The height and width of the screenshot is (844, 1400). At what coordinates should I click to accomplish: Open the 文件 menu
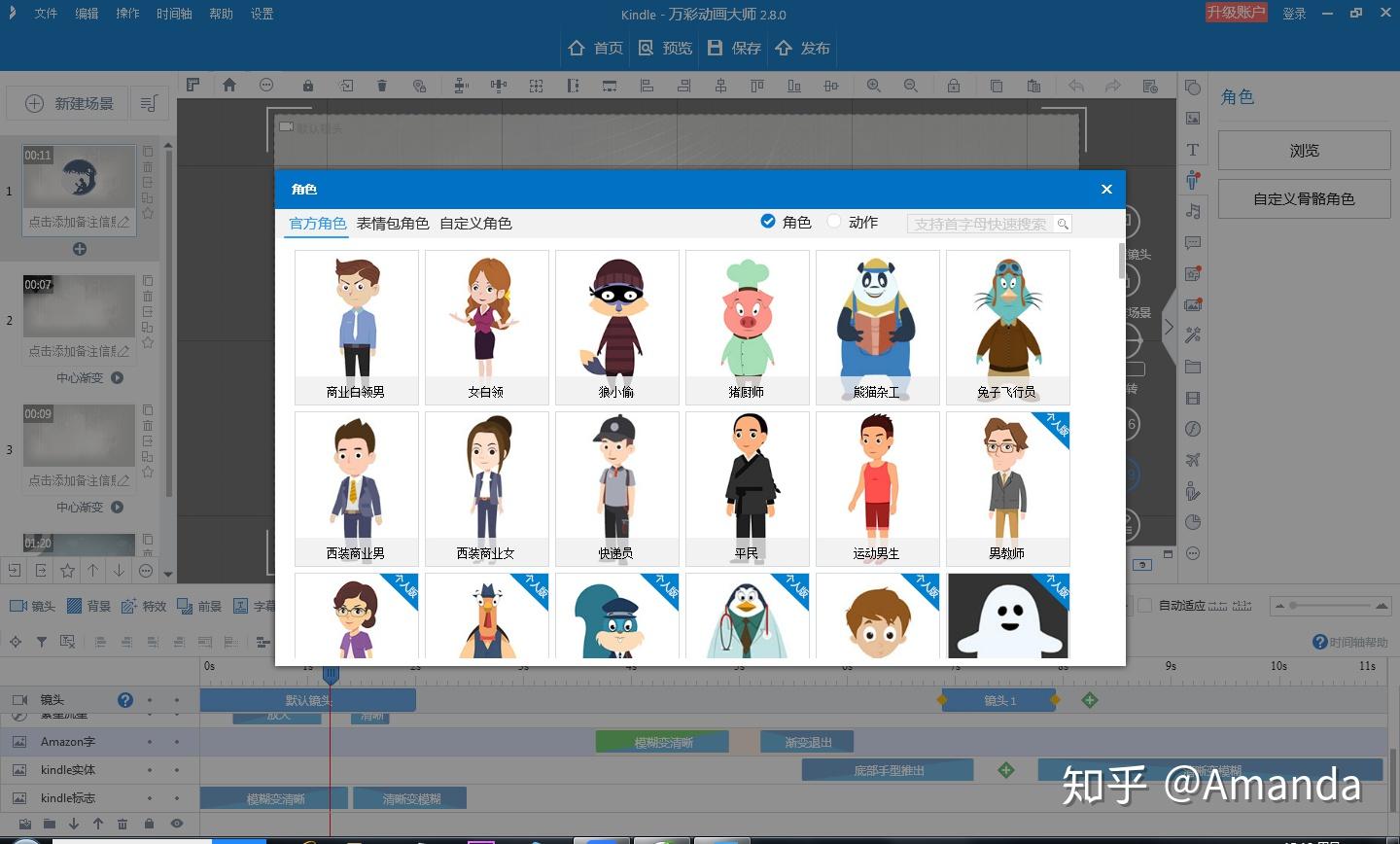[x=46, y=14]
